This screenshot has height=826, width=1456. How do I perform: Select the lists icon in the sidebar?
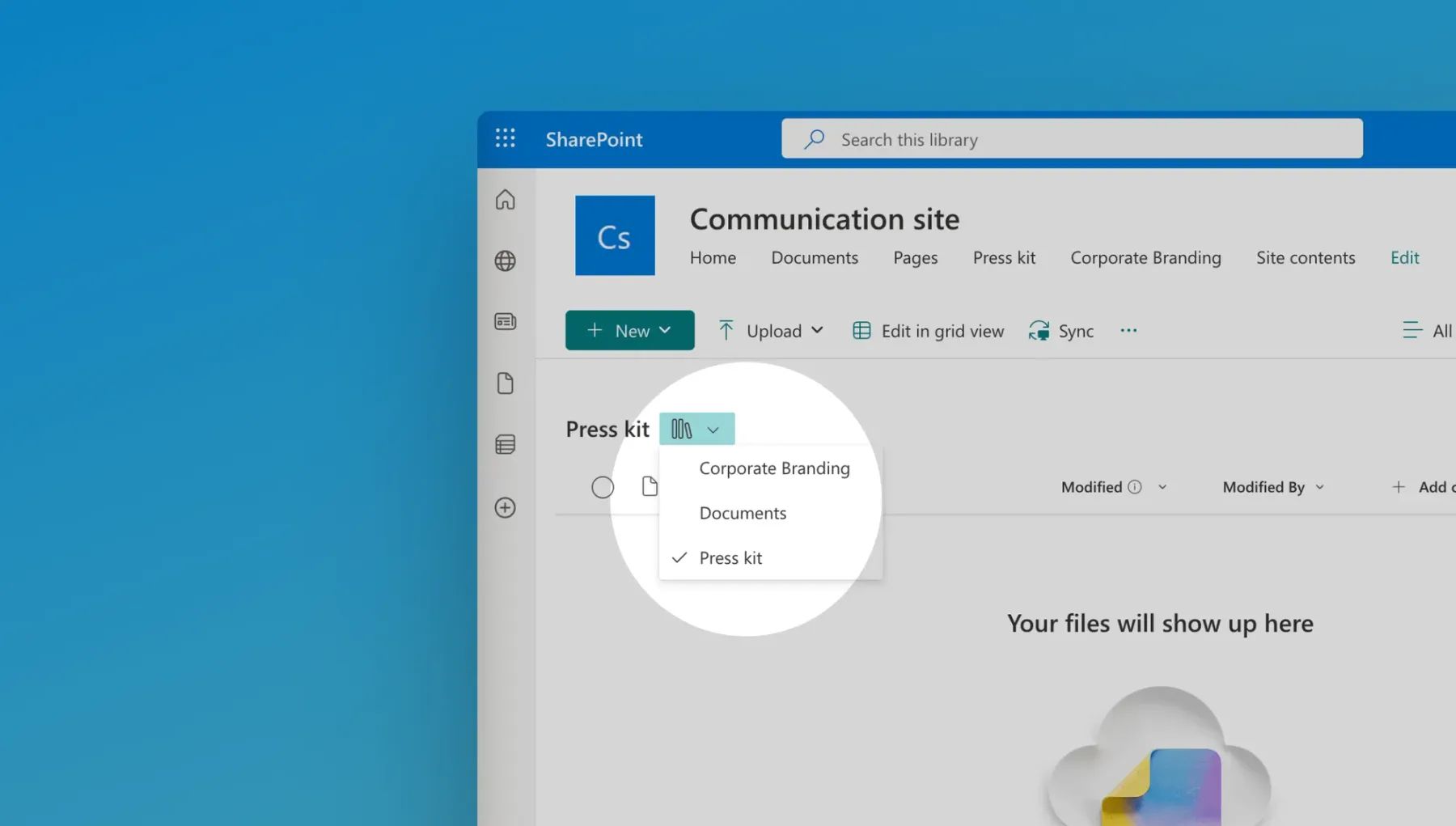[x=505, y=443]
